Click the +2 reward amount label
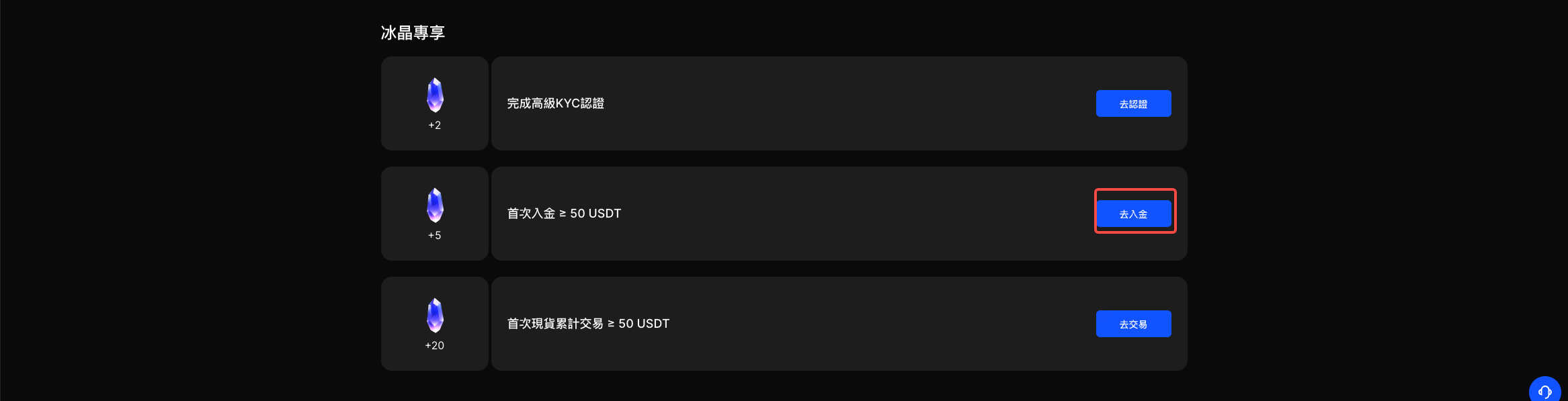 click(x=435, y=126)
